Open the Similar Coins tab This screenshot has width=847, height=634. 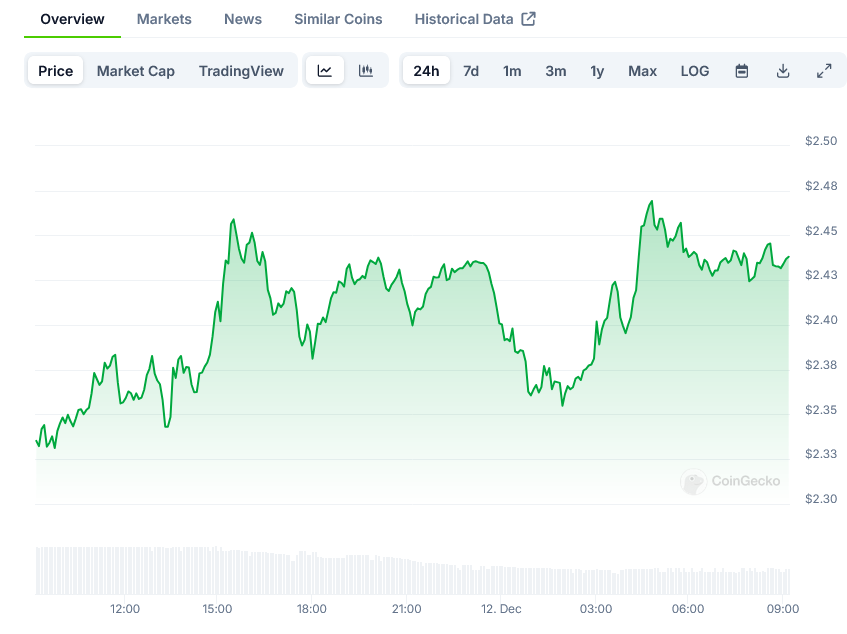click(338, 19)
